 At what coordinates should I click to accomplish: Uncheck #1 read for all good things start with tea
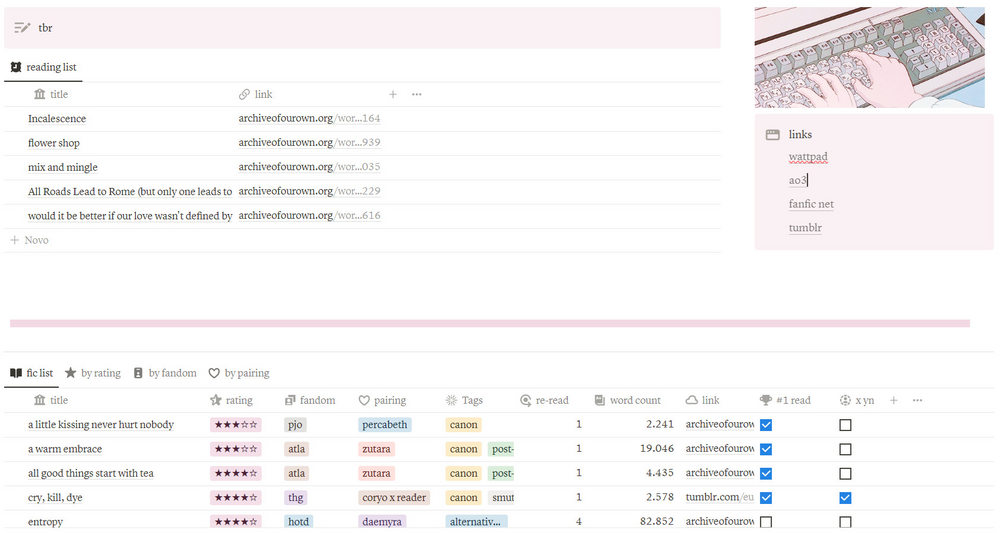tap(766, 473)
